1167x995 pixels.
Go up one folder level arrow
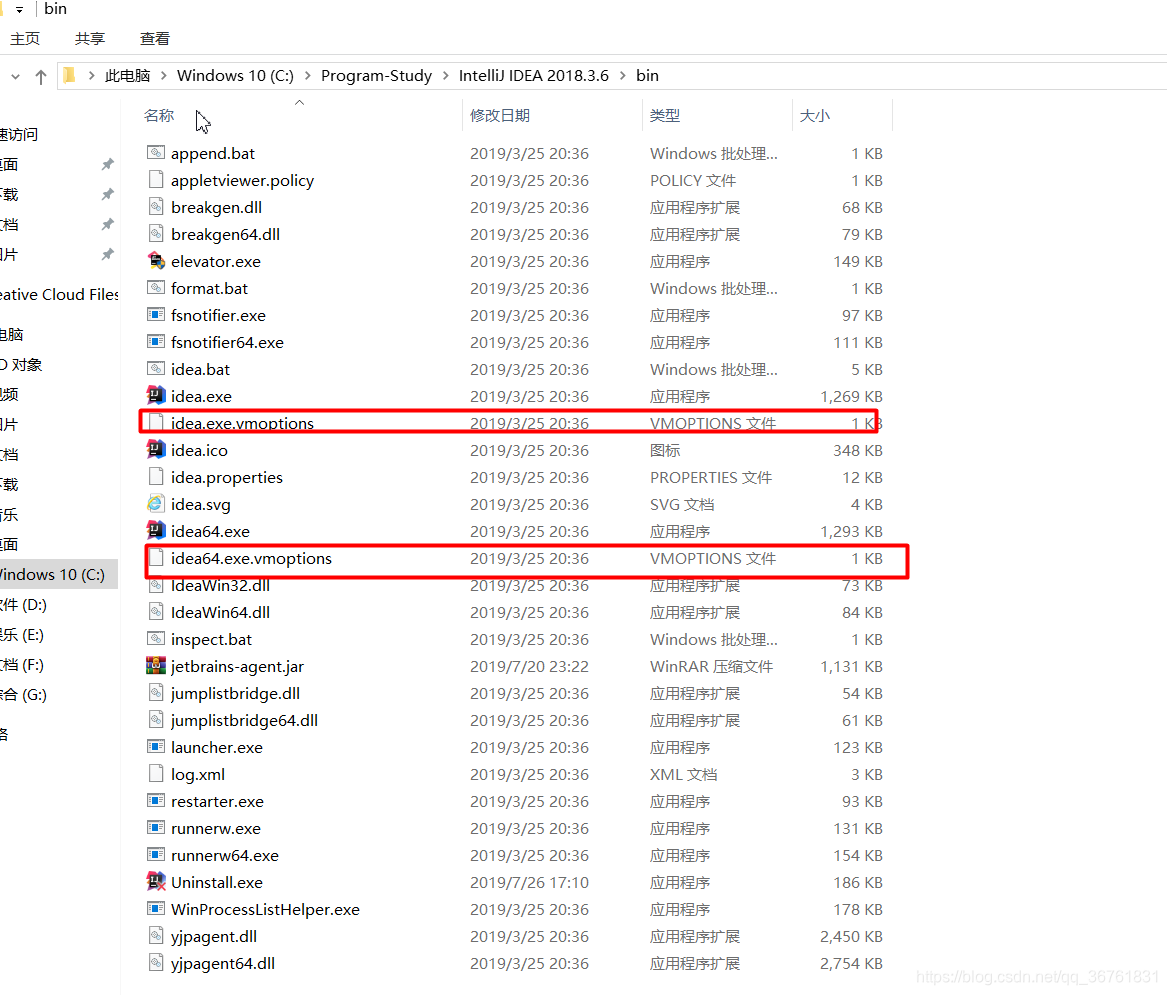[x=41, y=76]
